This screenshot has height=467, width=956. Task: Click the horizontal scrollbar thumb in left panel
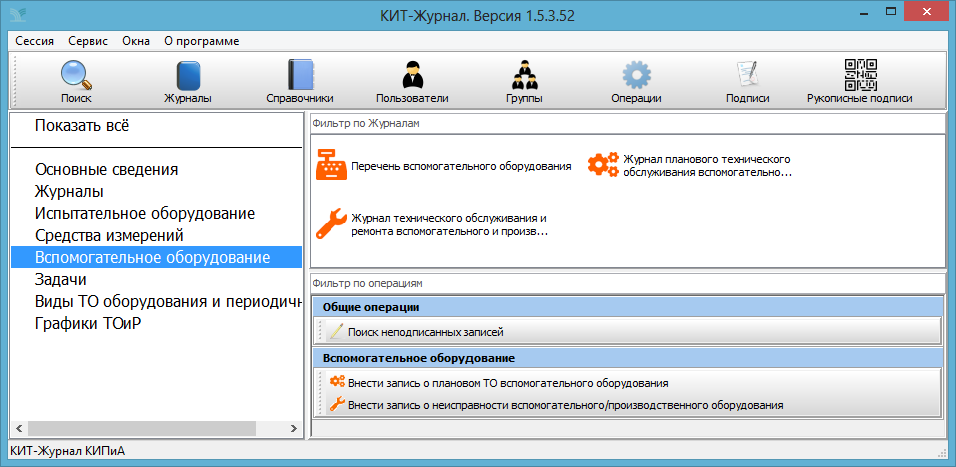pos(142,428)
